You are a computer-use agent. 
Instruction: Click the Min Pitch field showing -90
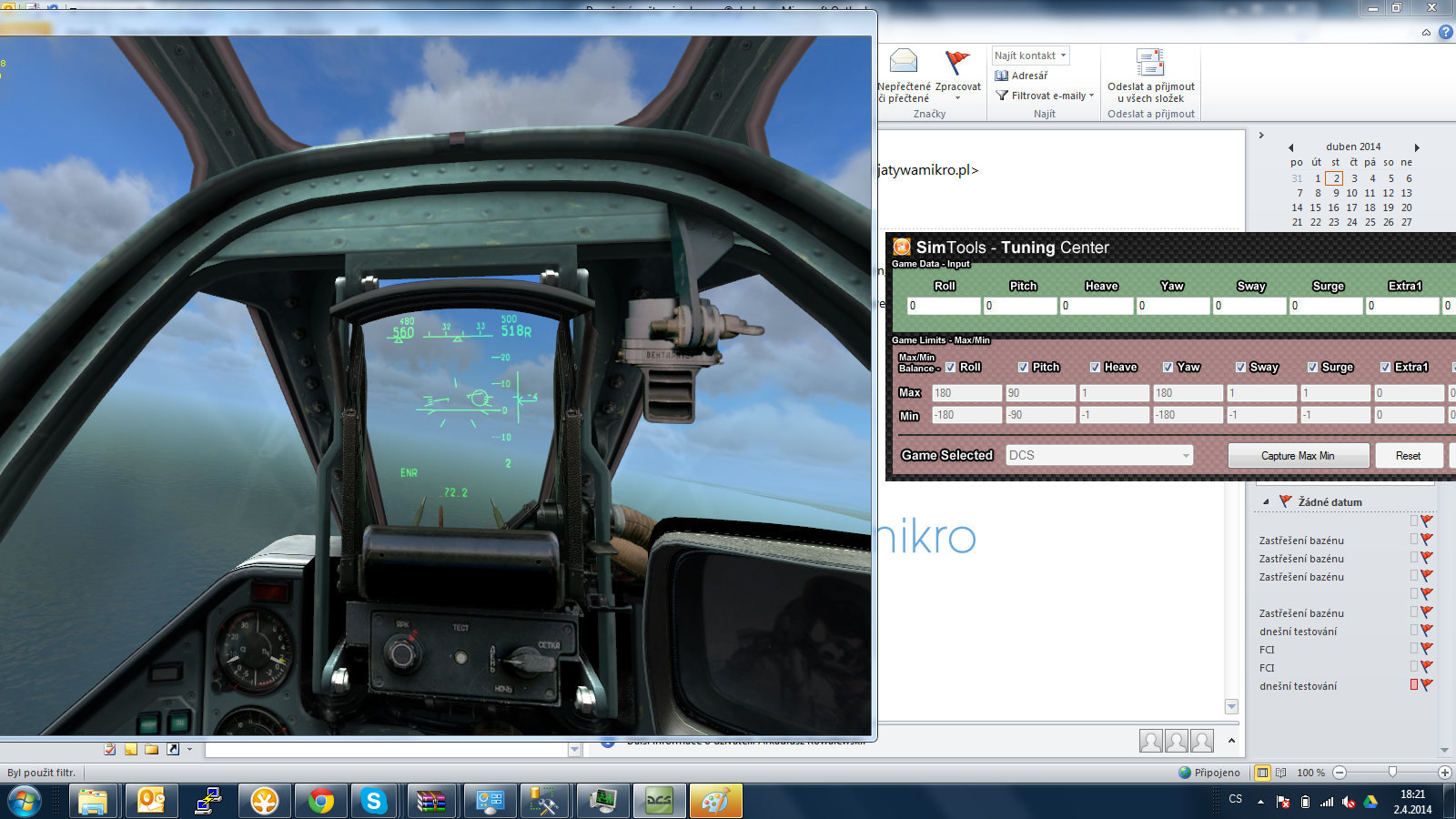point(1040,415)
